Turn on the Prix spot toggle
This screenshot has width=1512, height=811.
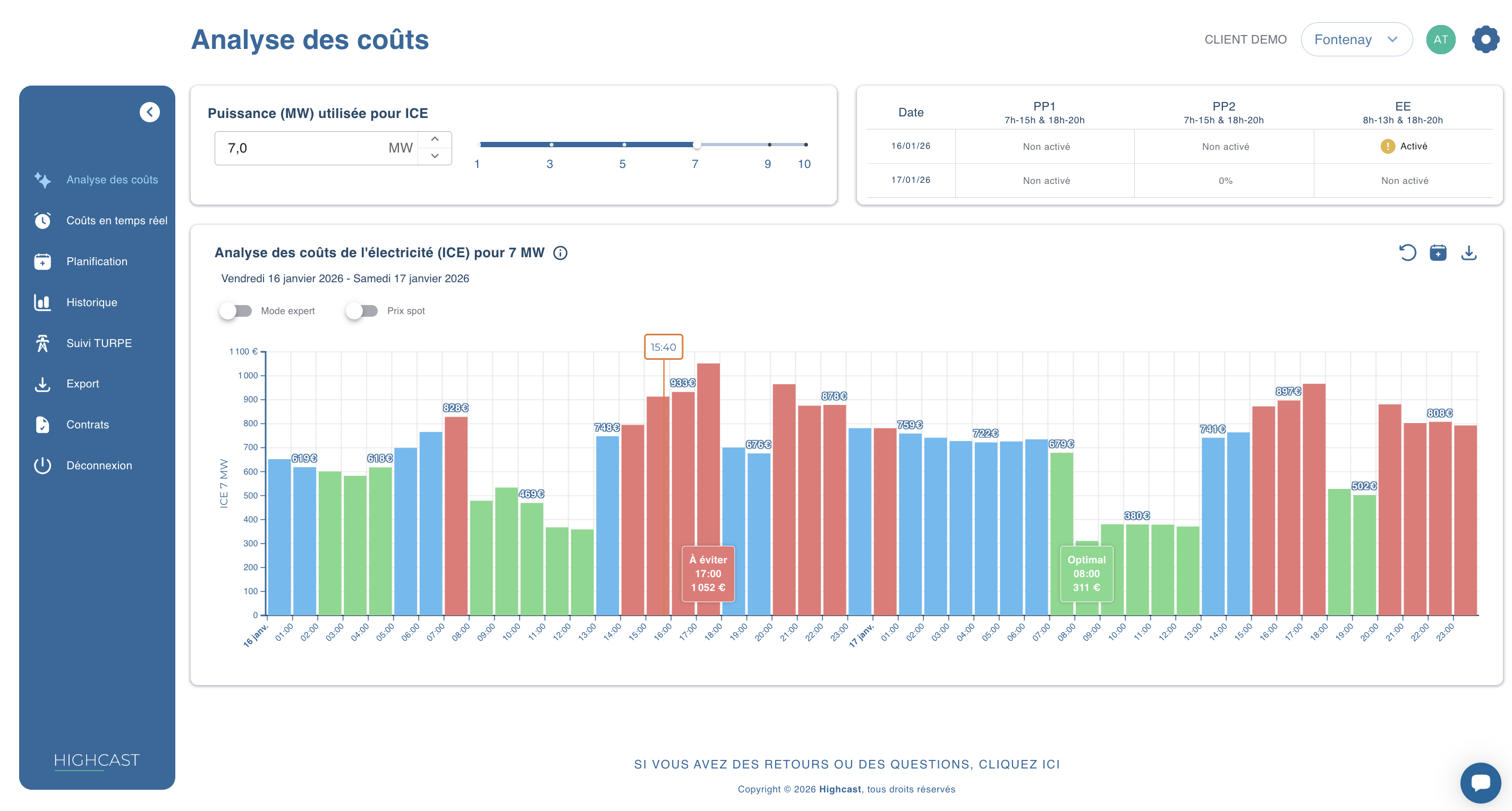(362, 311)
